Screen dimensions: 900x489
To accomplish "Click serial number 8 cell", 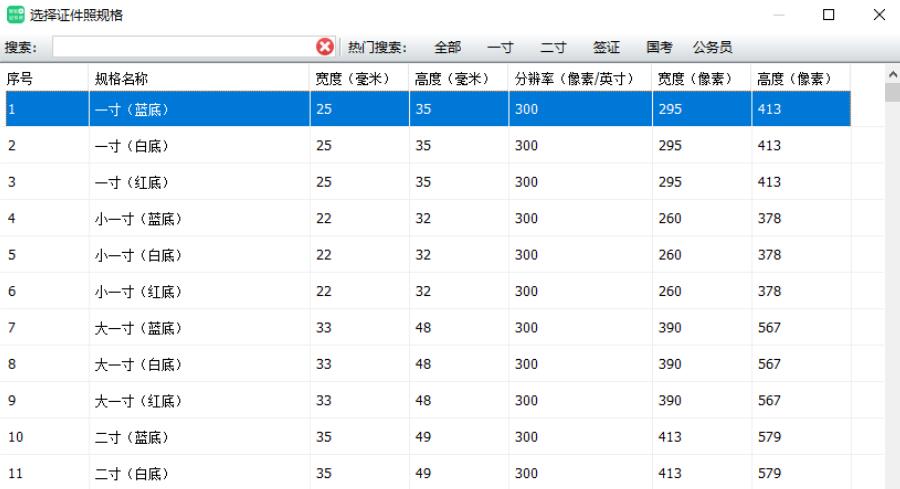I will click(x=12, y=364).
